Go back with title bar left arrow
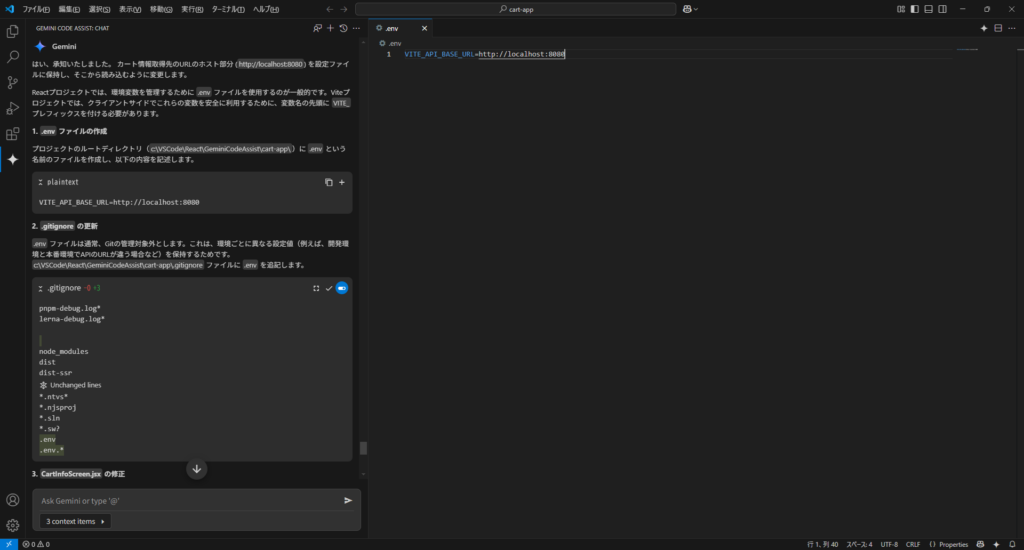The image size is (1024, 550). tap(329, 9)
